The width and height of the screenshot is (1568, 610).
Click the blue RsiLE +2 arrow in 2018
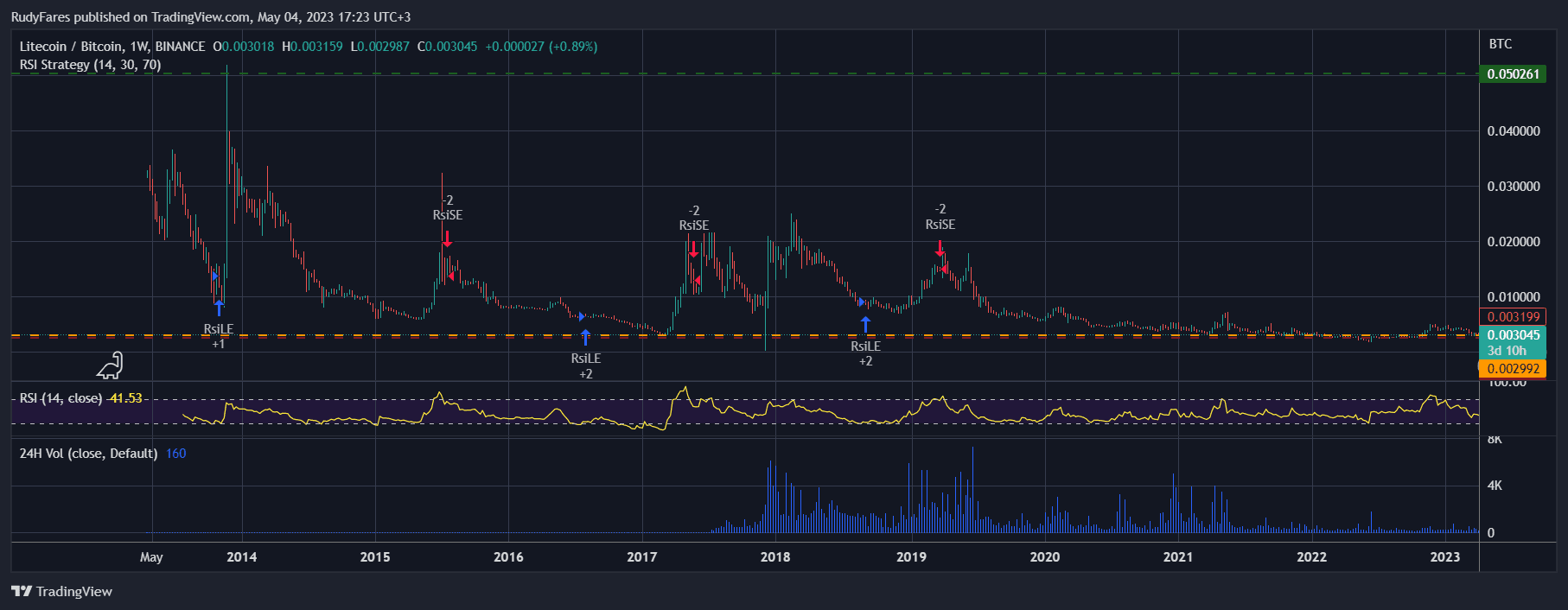(865, 325)
